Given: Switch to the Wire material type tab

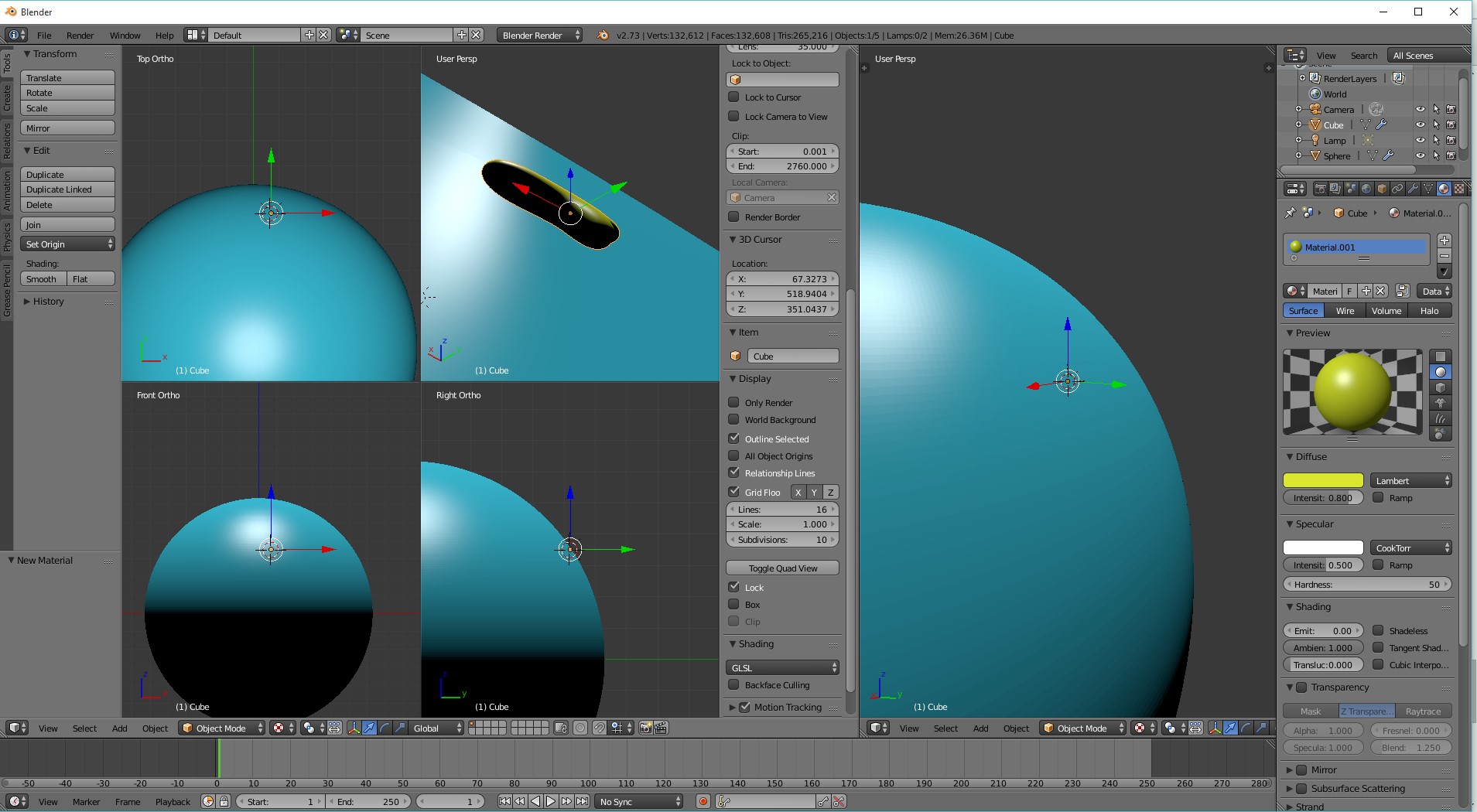Looking at the screenshot, I should point(1345,311).
